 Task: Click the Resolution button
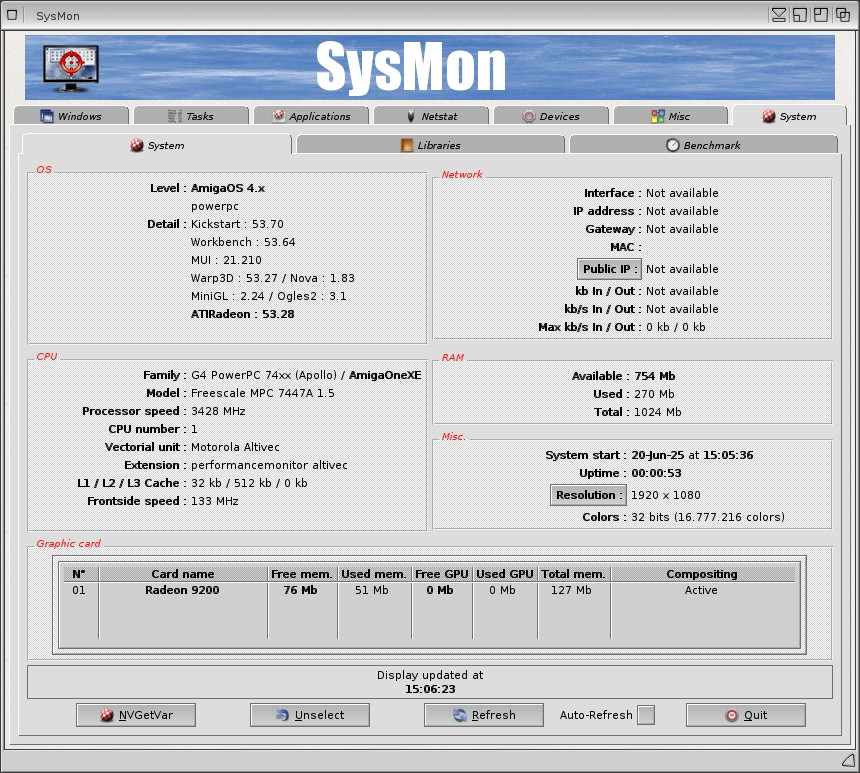(588, 495)
